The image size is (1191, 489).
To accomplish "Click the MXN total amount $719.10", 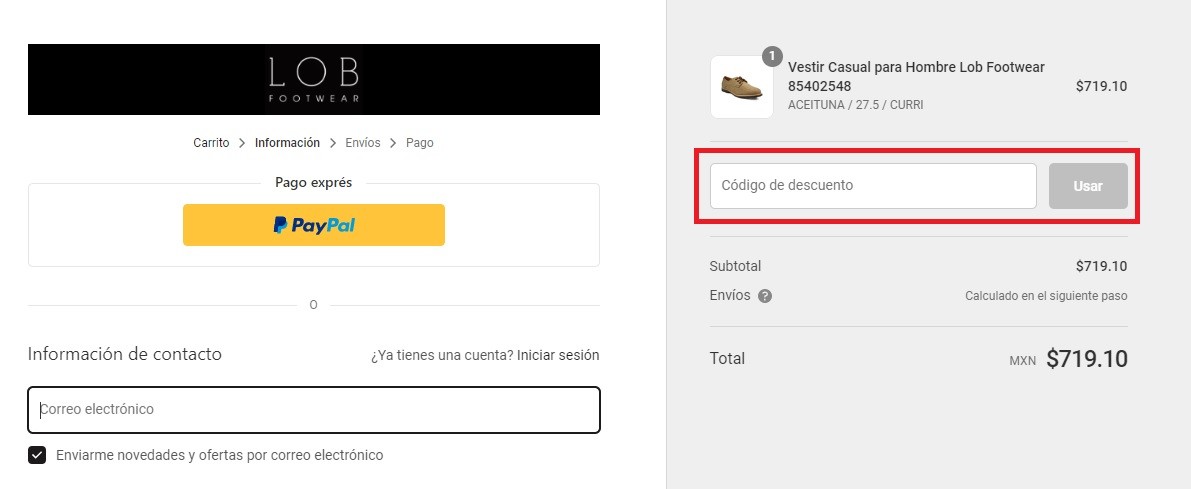I will (1087, 359).
